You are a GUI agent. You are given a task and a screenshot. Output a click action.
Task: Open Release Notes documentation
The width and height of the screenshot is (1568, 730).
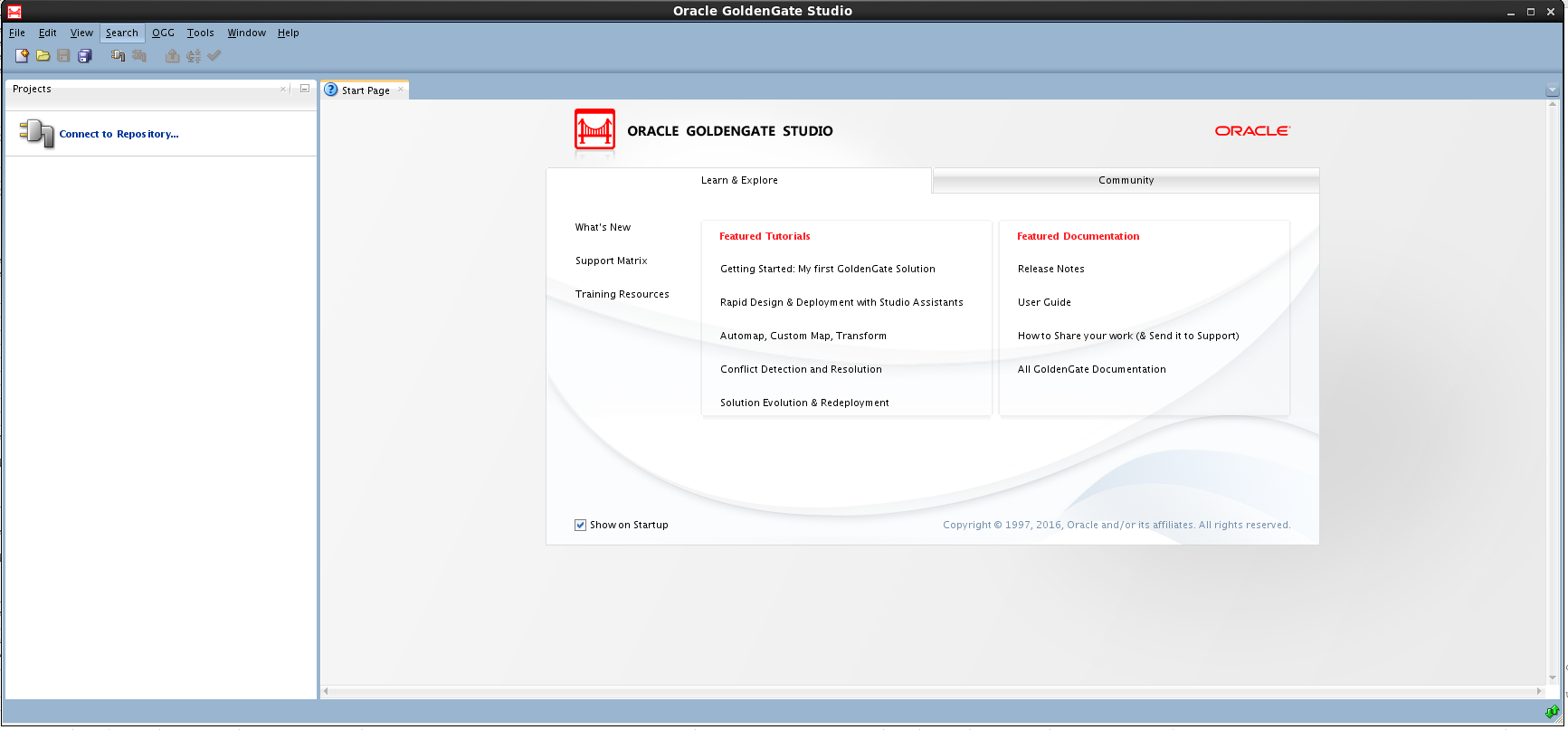click(1050, 270)
